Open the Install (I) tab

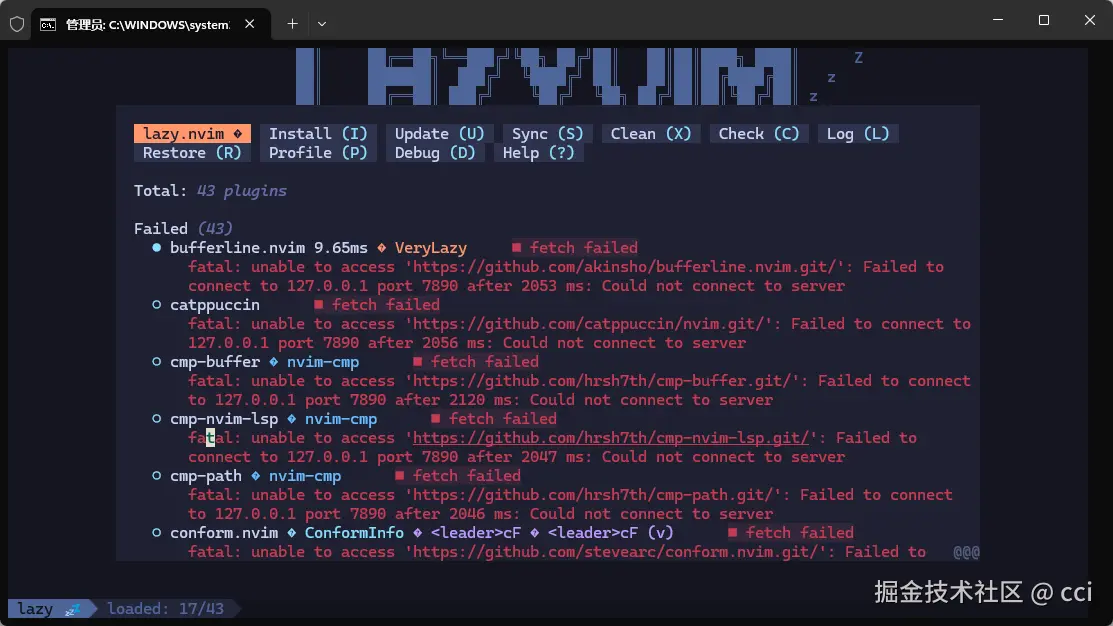click(317, 133)
